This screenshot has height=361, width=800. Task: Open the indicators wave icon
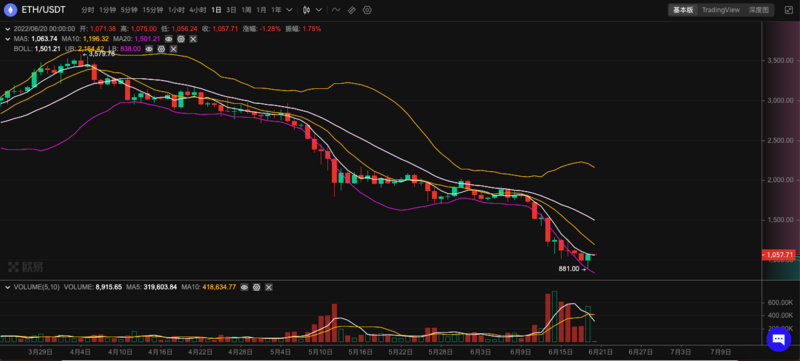coord(336,10)
